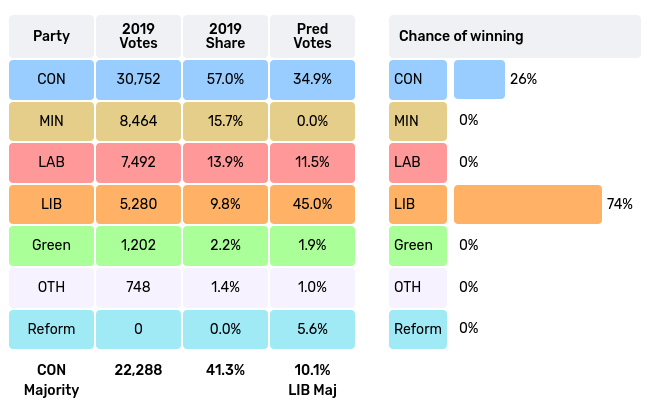Click the Reform party cell in table
The image size is (652, 417).
point(51,328)
